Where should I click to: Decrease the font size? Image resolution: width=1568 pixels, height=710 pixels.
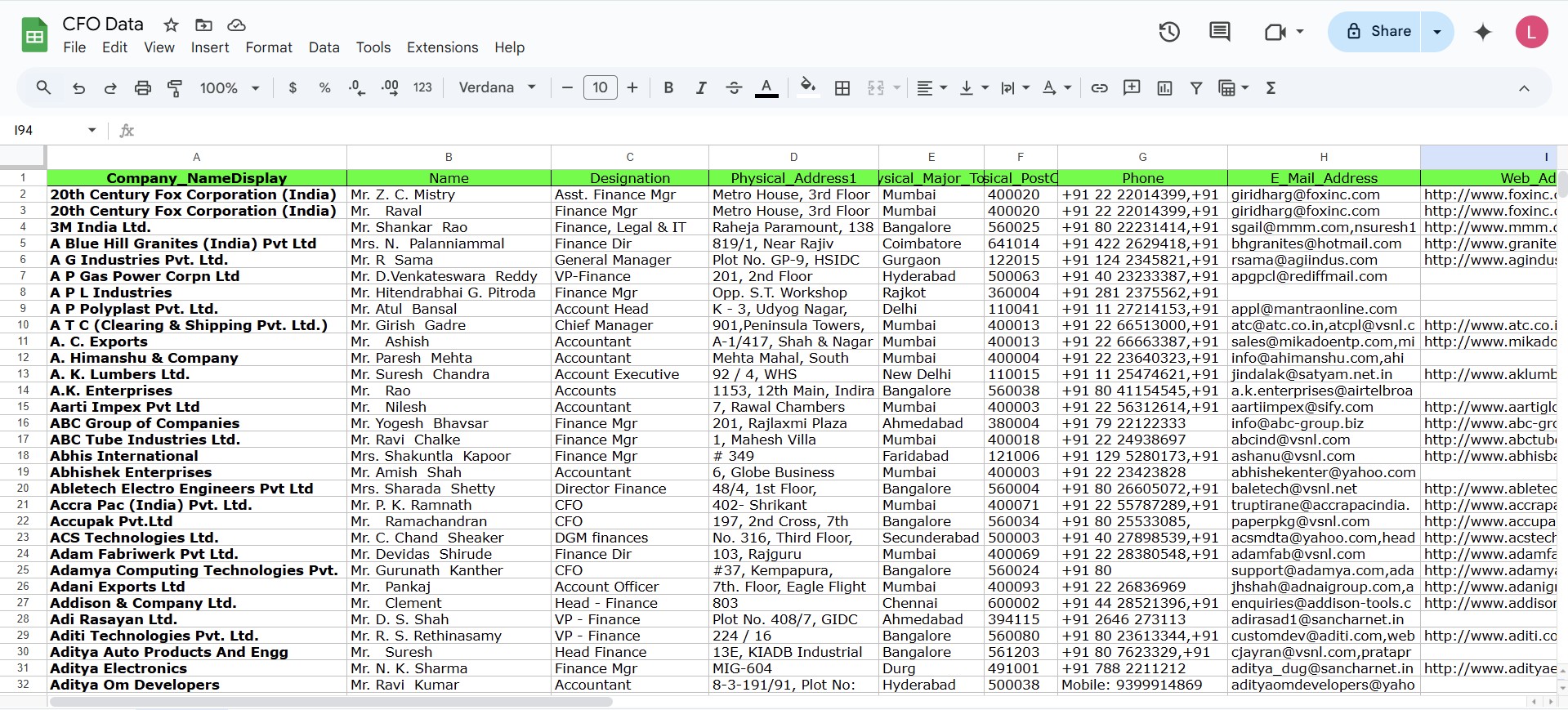(567, 87)
